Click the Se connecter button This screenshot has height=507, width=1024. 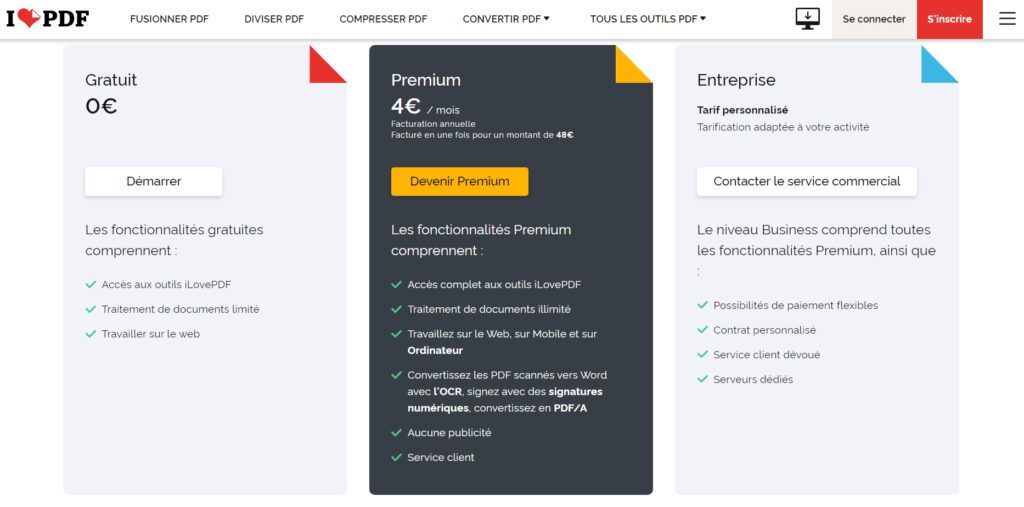(x=874, y=19)
